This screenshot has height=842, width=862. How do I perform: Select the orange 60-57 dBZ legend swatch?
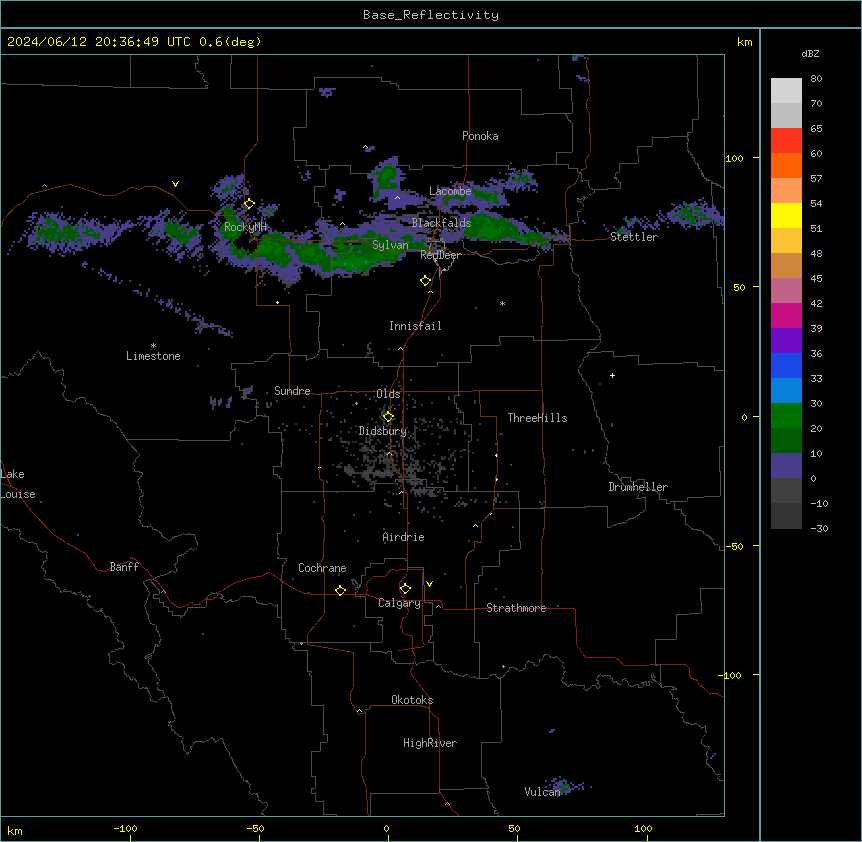786,165
